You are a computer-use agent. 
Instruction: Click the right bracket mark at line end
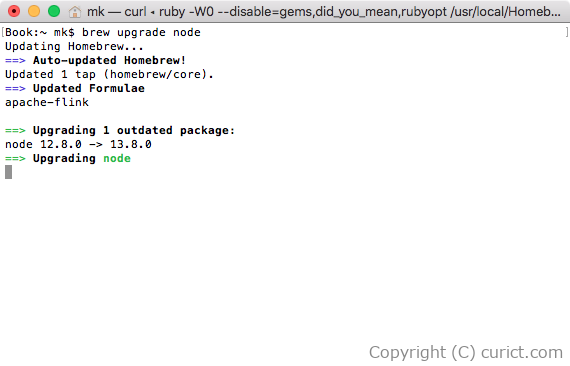(567, 32)
